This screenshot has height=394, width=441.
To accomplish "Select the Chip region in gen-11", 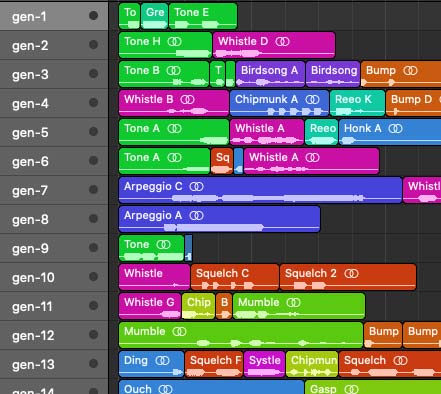I will (x=198, y=306).
